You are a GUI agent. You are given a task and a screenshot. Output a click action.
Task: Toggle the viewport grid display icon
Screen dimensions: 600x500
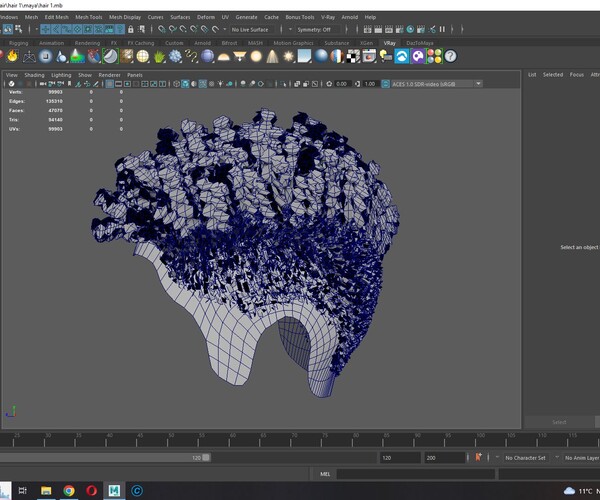click(109, 84)
